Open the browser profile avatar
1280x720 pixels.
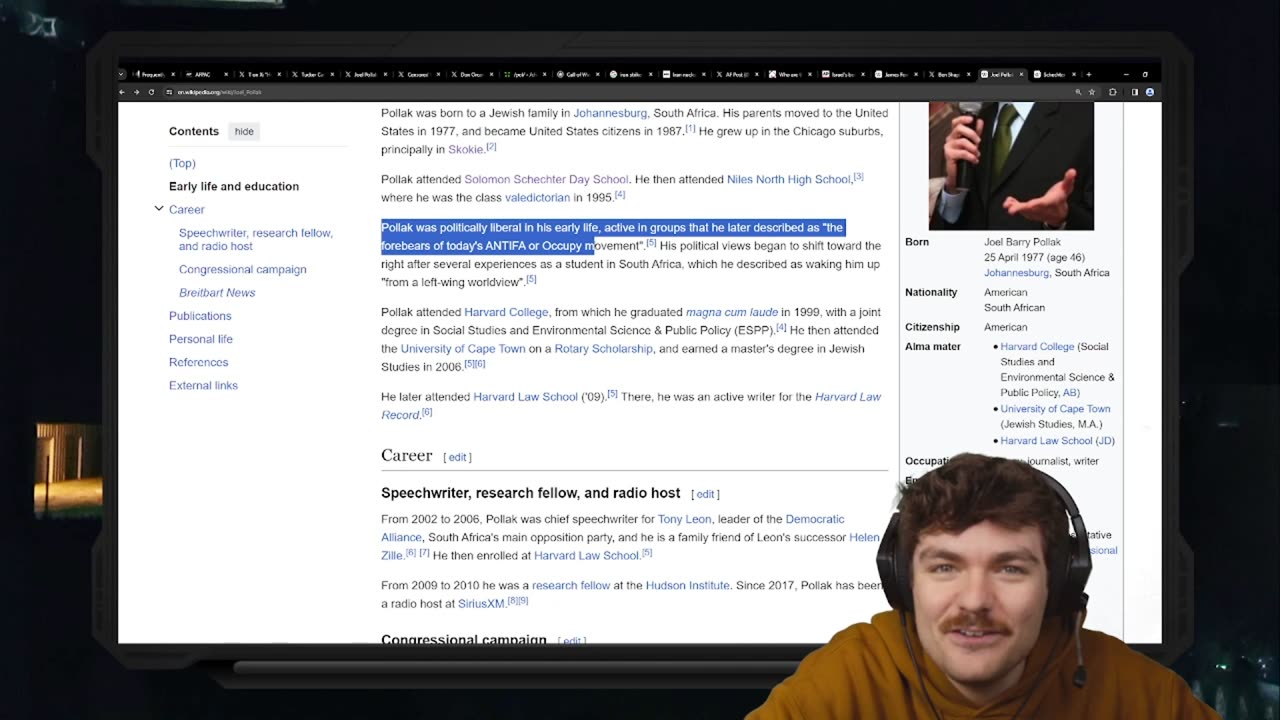click(1150, 92)
